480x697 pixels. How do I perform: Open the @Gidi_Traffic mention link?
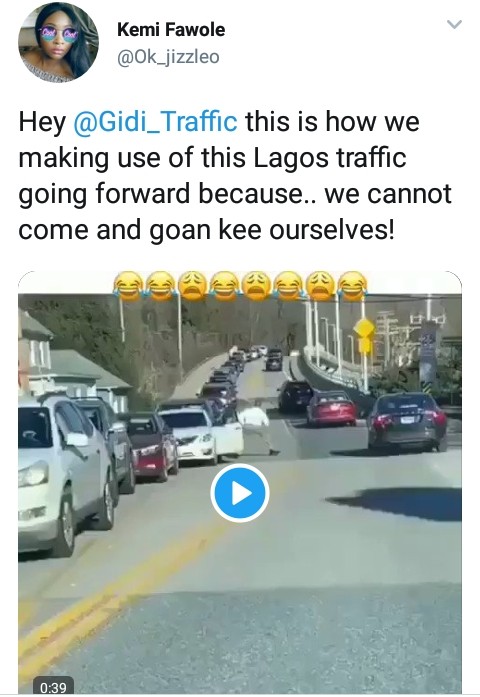click(155, 121)
